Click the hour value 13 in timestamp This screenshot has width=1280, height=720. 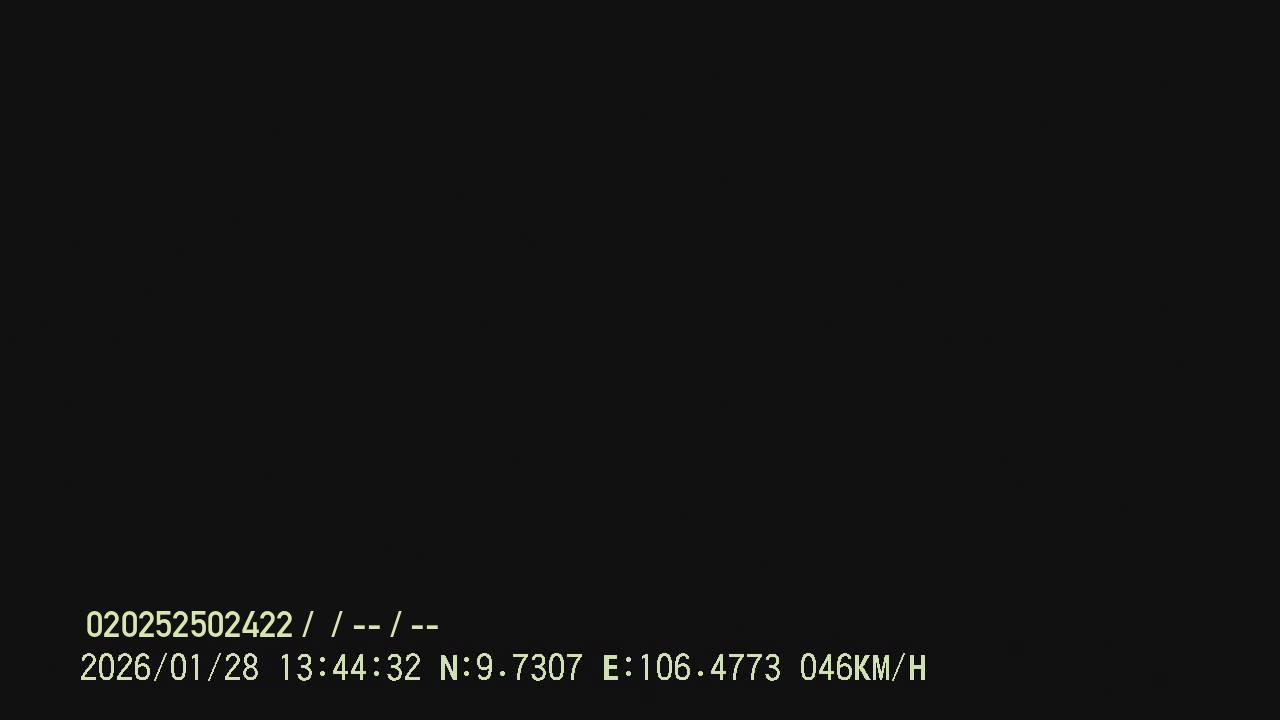click(295, 668)
